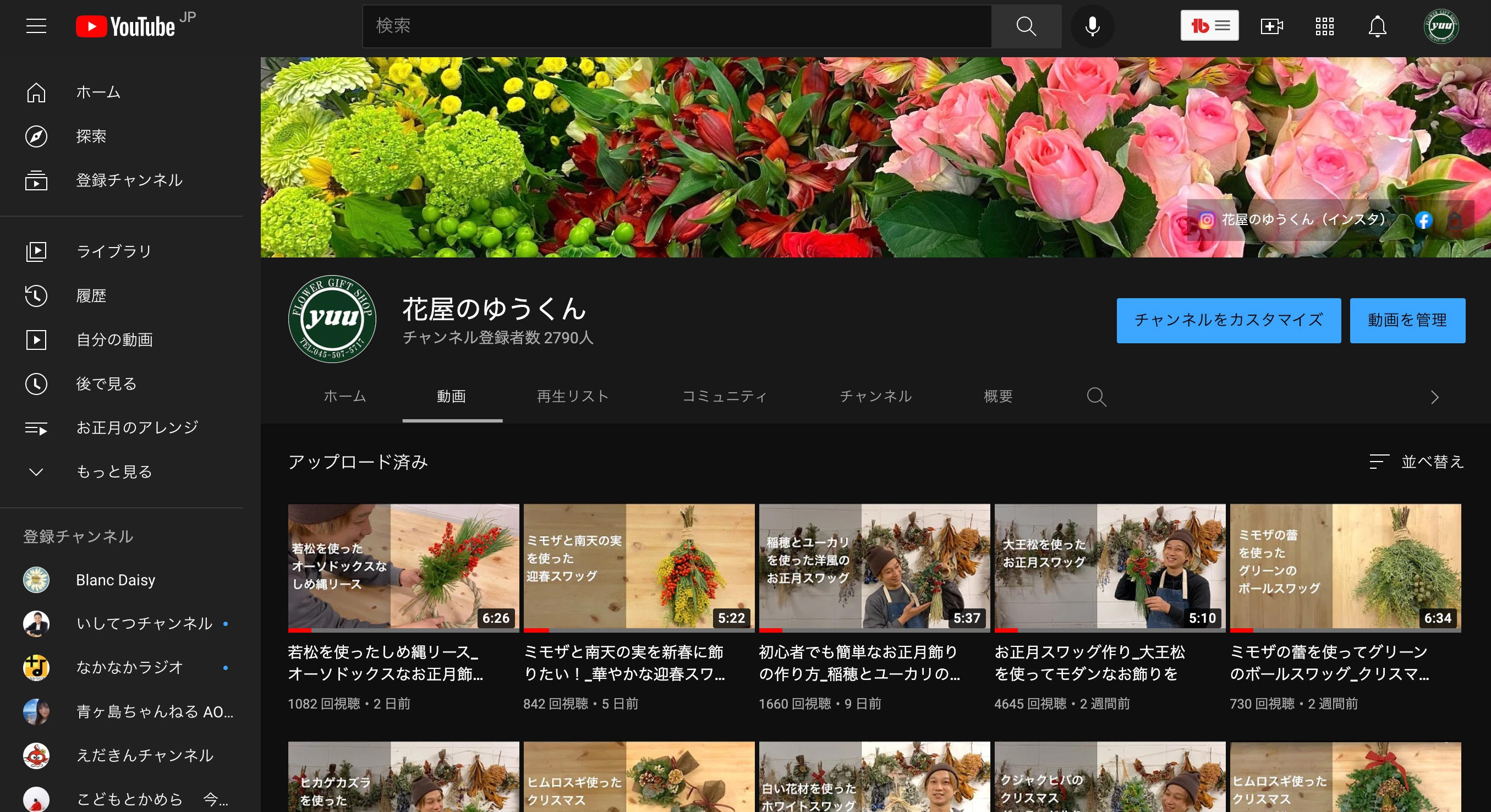Switch to 概要 tab
Viewport: 1491px width, 812px height.
coord(998,397)
